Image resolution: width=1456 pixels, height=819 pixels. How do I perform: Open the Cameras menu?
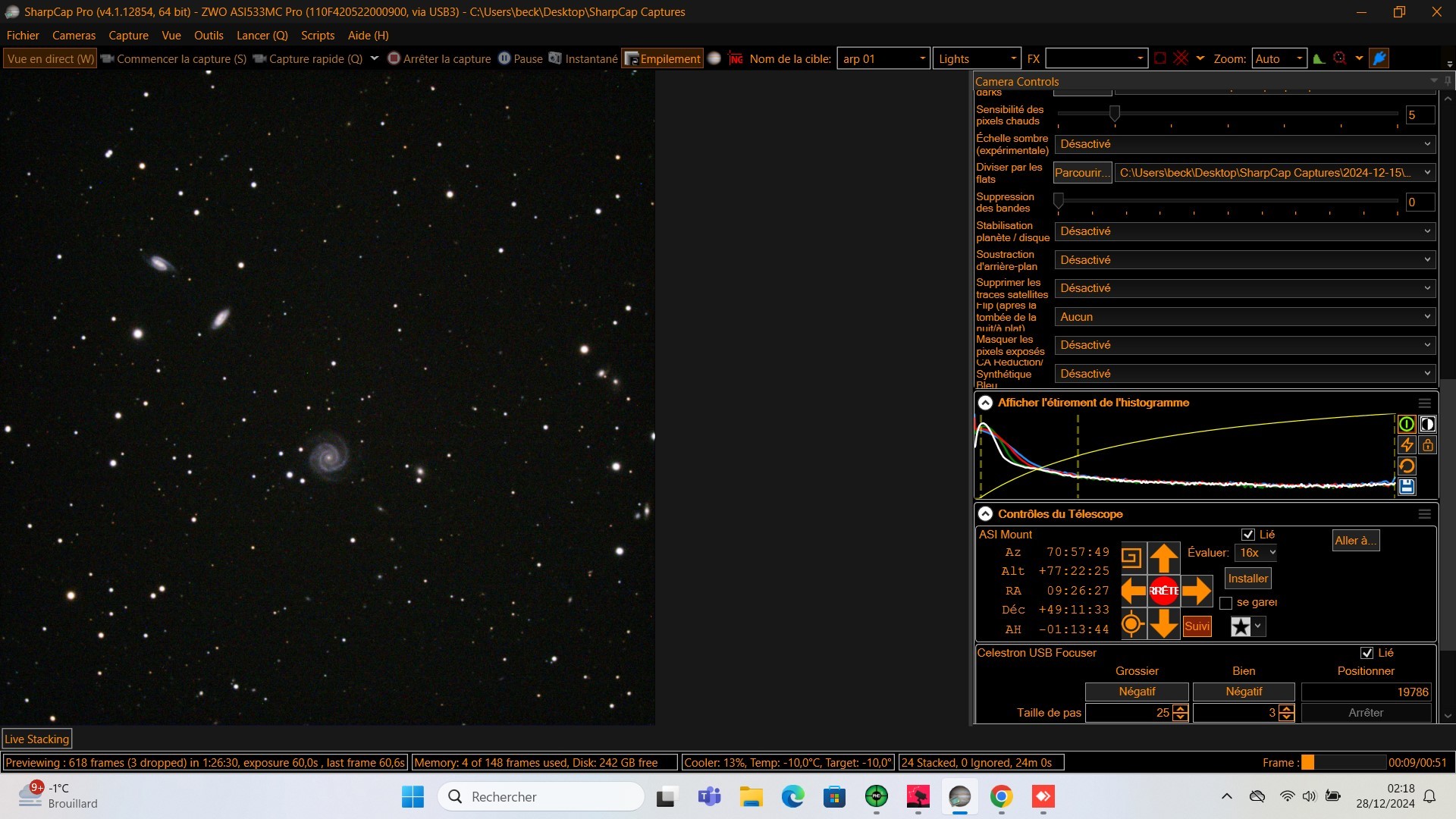pyautogui.click(x=74, y=36)
